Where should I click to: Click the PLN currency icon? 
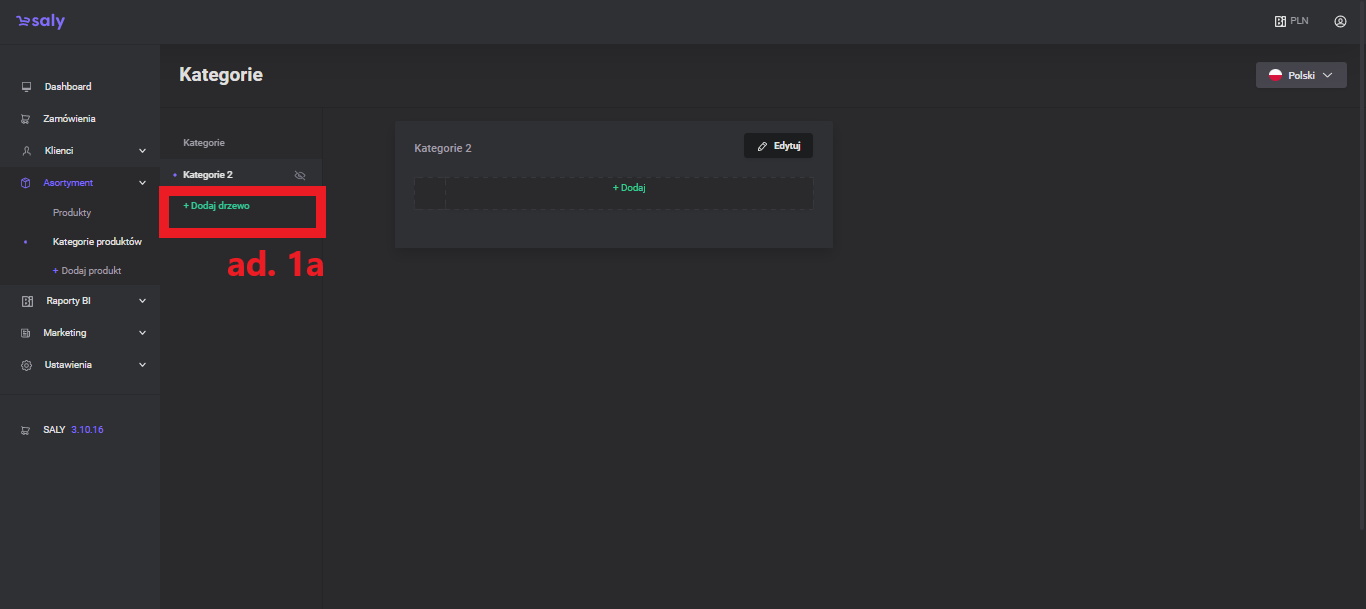tap(1280, 21)
